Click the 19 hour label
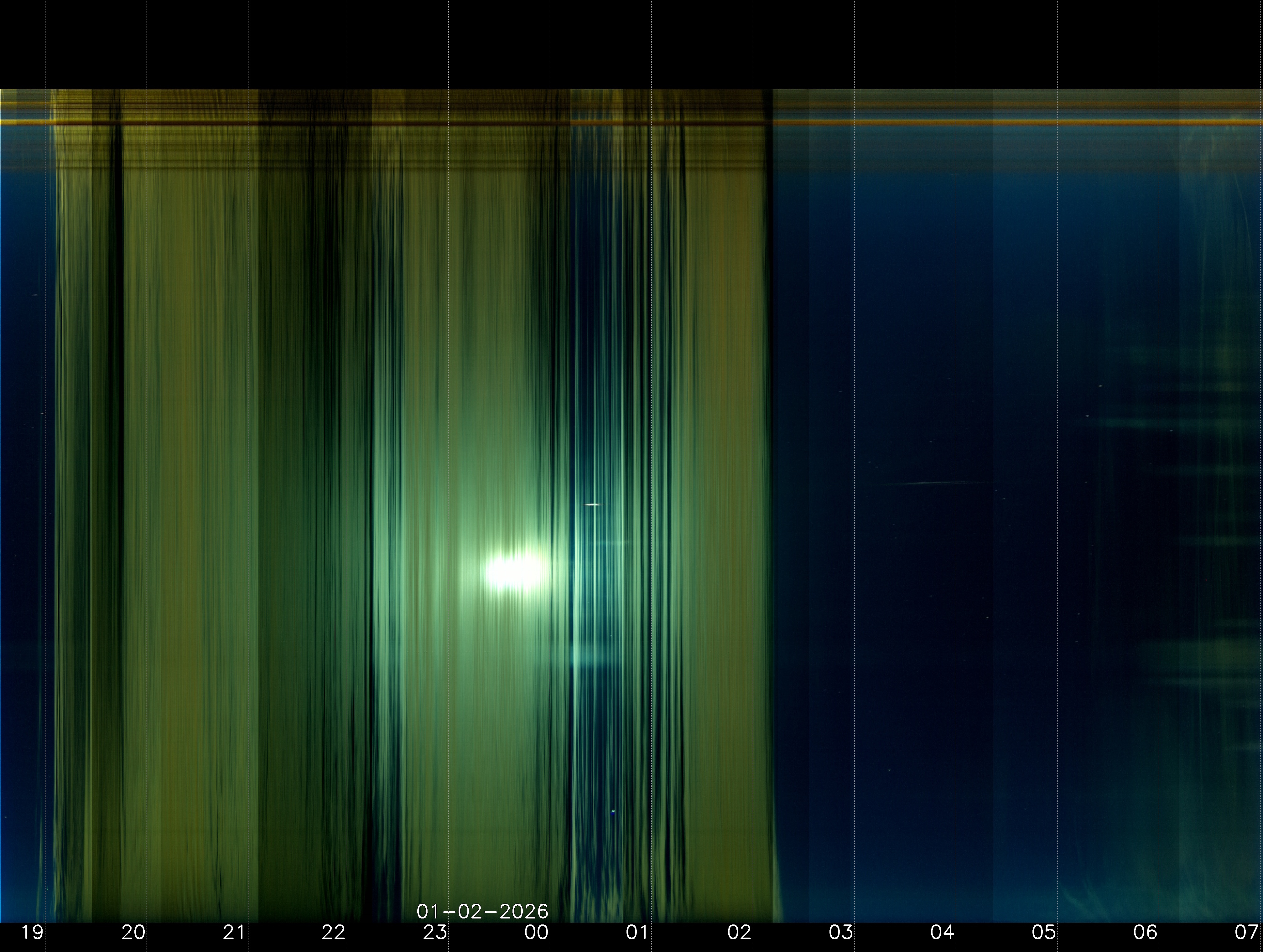This screenshot has height=952, width=1263. point(32,933)
